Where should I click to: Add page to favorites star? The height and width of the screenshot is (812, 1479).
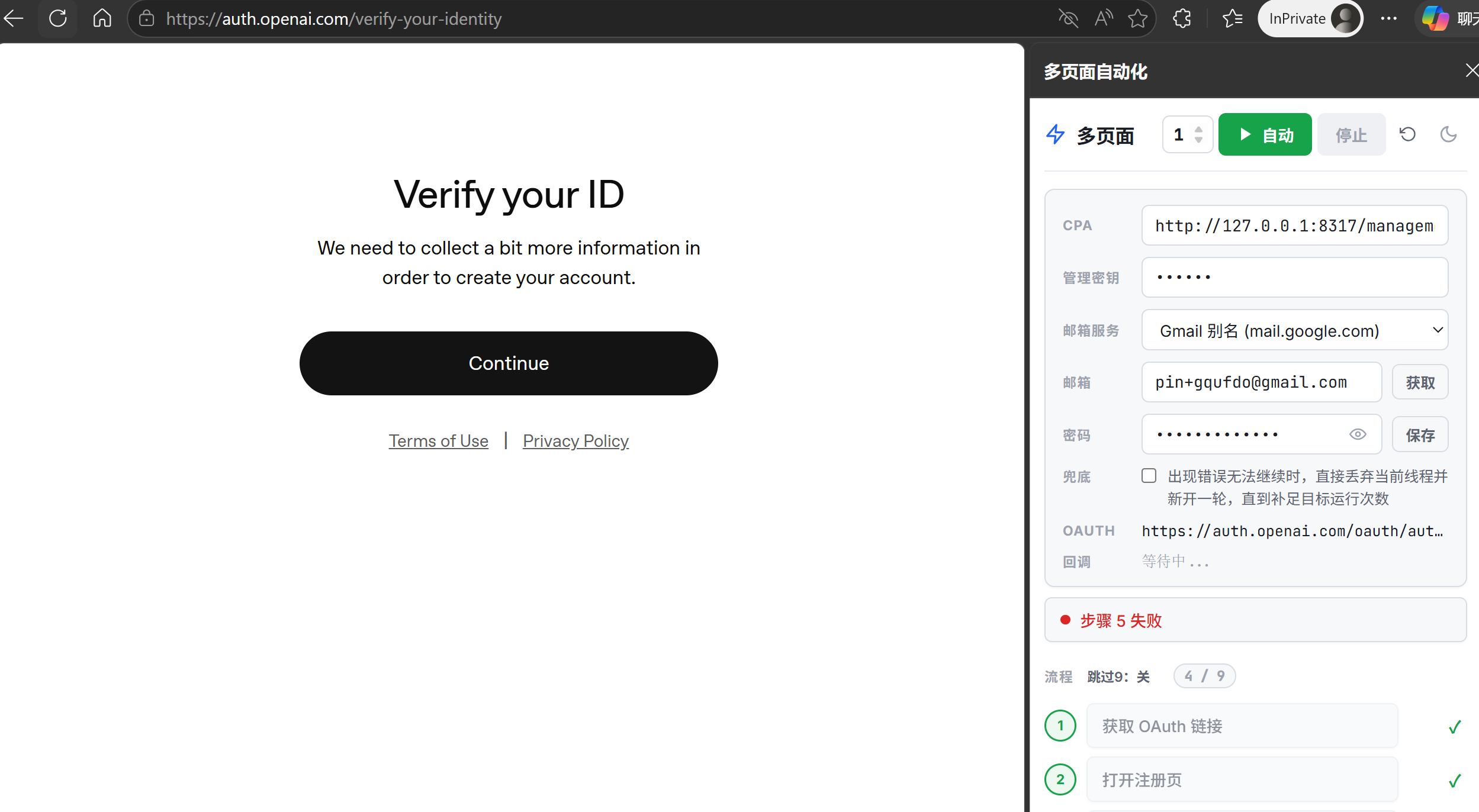click(x=1137, y=18)
